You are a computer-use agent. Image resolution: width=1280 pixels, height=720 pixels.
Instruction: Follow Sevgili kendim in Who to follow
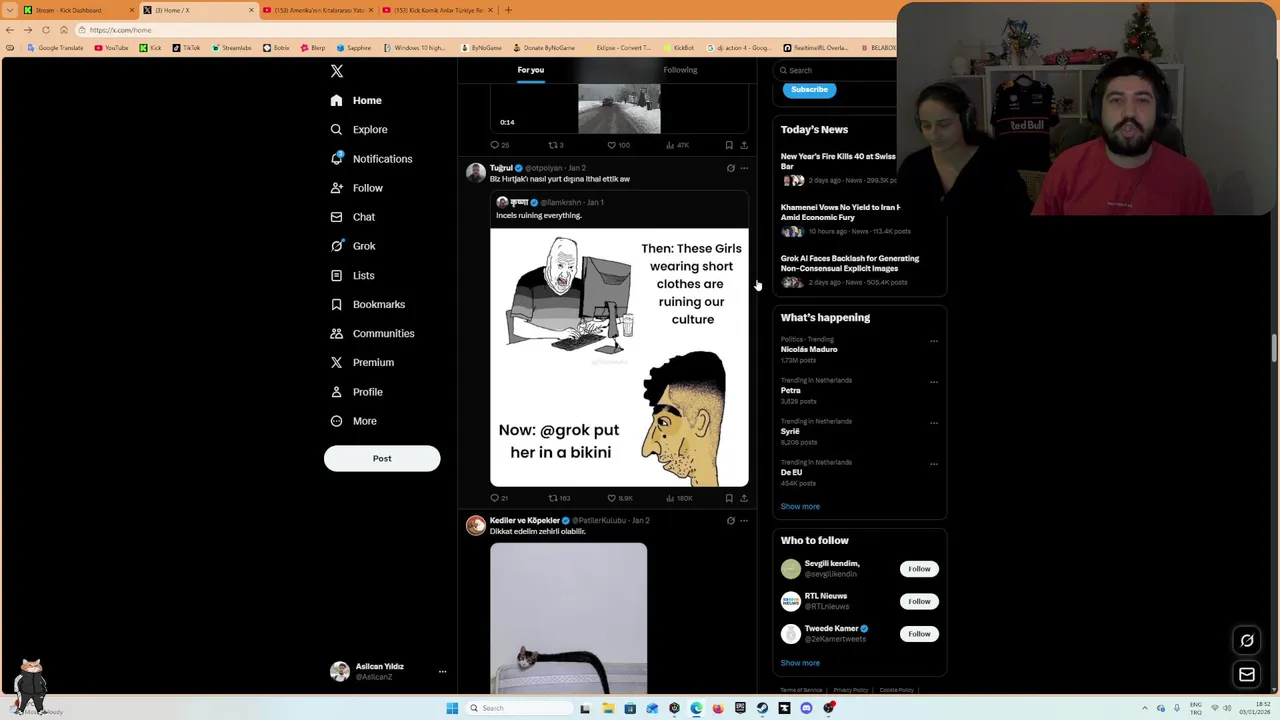tap(919, 569)
